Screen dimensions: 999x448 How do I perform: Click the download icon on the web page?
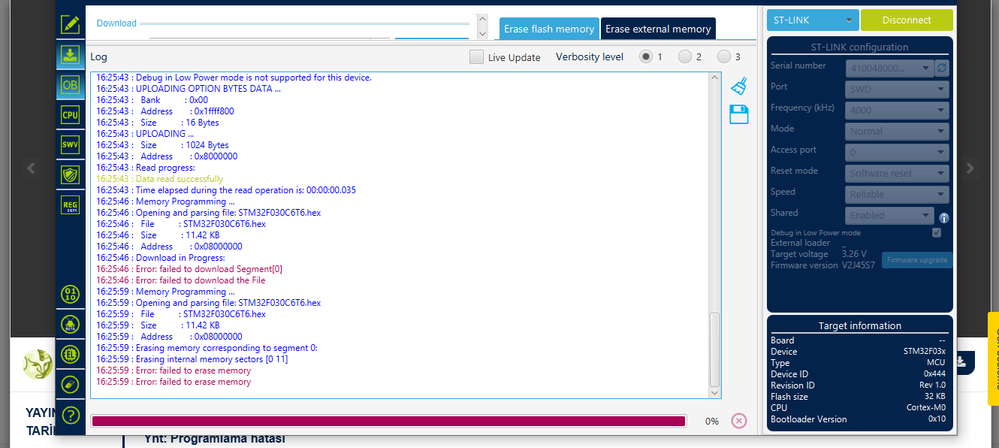pos(962,362)
